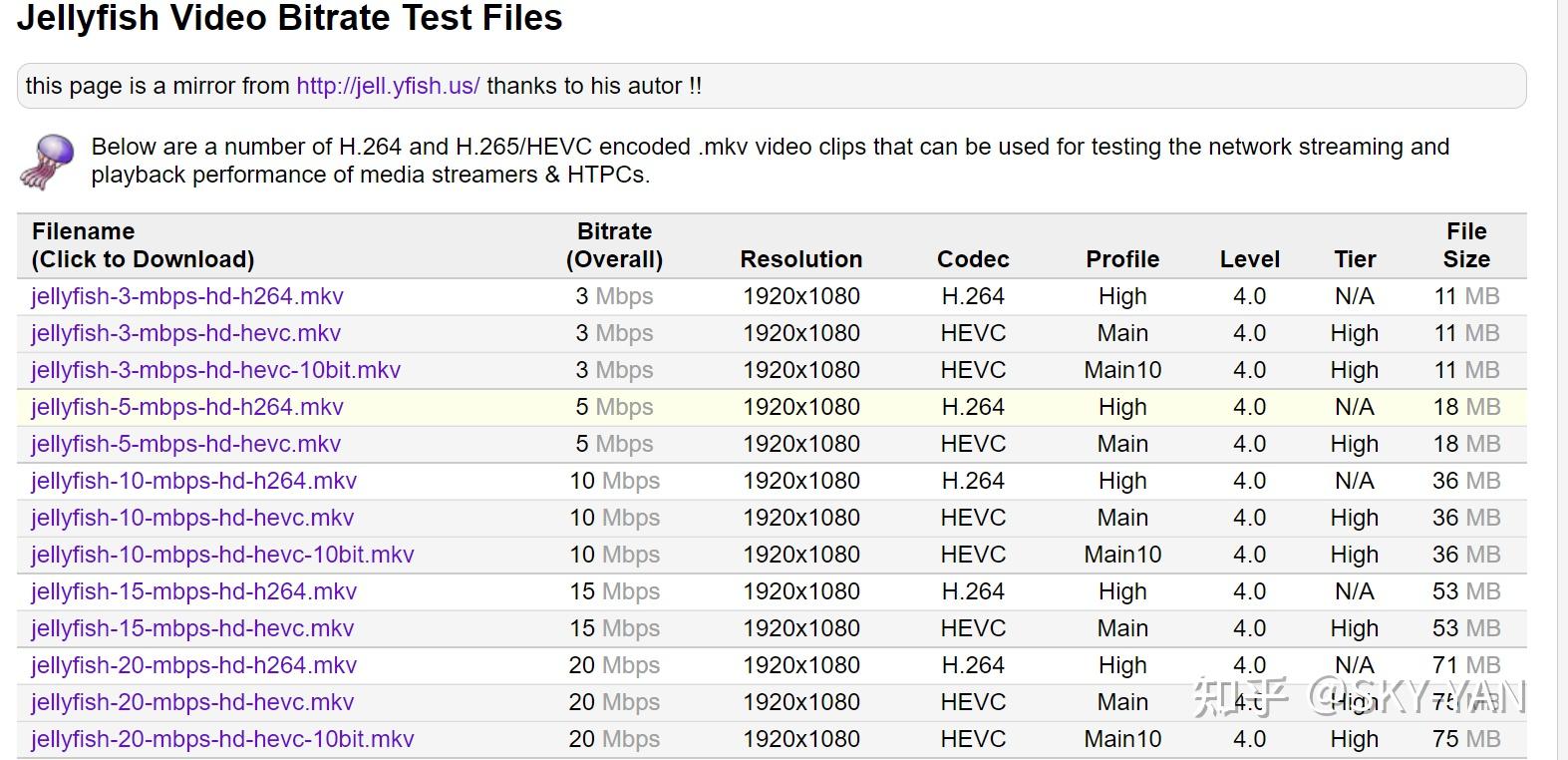Viewport: 1568px width, 760px height.
Task: Click the File Size column header
Action: (x=1465, y=245)
